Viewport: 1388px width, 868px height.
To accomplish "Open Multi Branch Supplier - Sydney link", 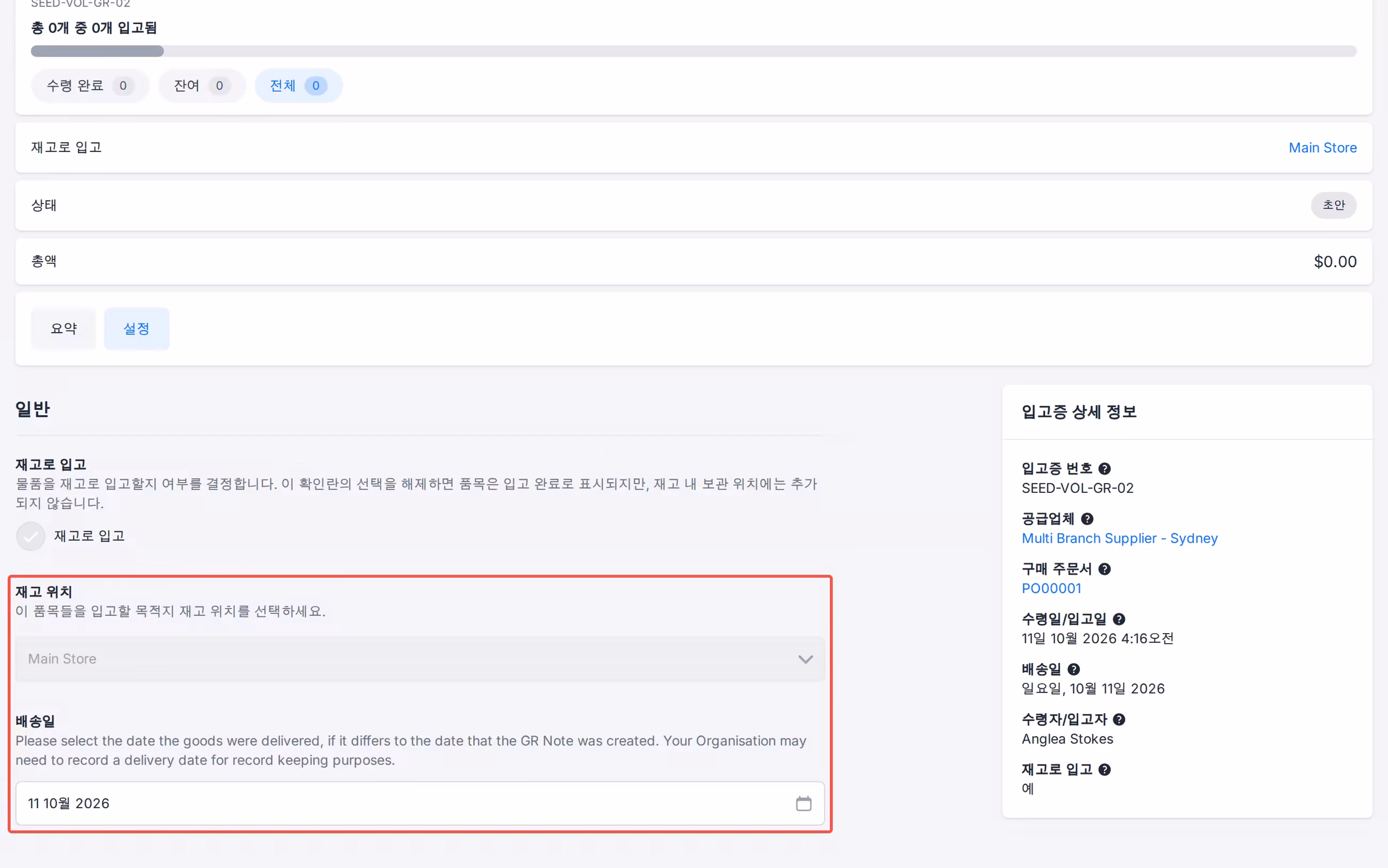I will [x=1119, y=538].
